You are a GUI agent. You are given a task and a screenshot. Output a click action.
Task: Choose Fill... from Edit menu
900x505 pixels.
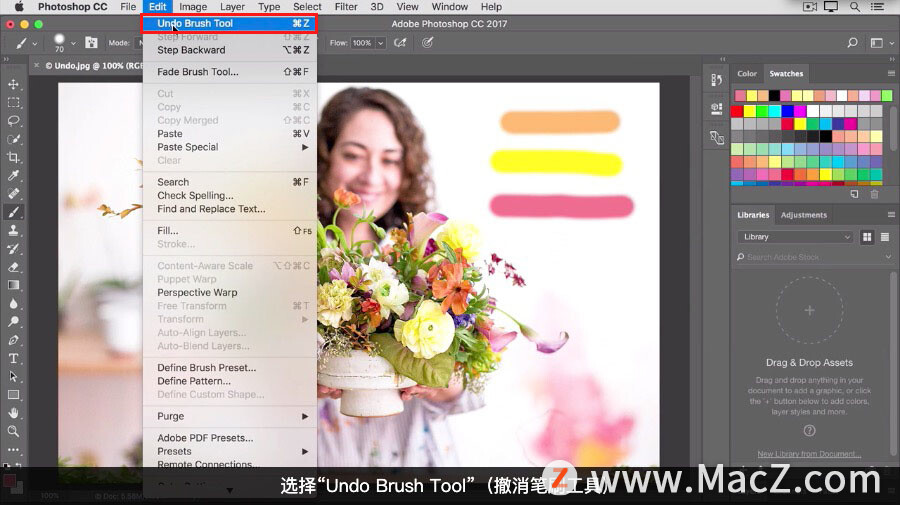pyautogui.click(x=230, y=231)
